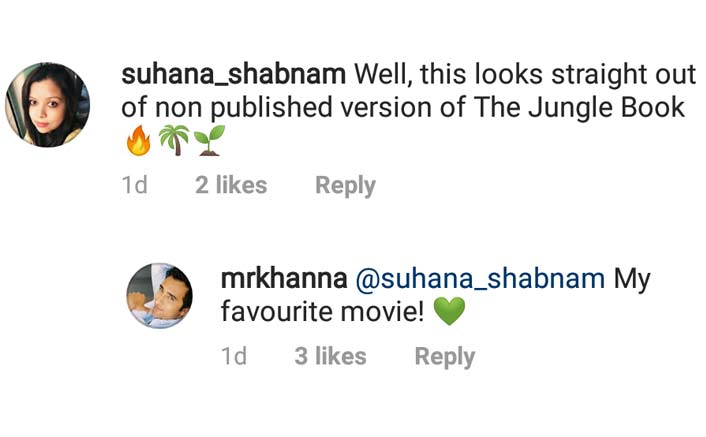The image size is (706, 437).
Task: Click the 1d timestamp under mrkhanna's reply
Action: tap(233, 356)
